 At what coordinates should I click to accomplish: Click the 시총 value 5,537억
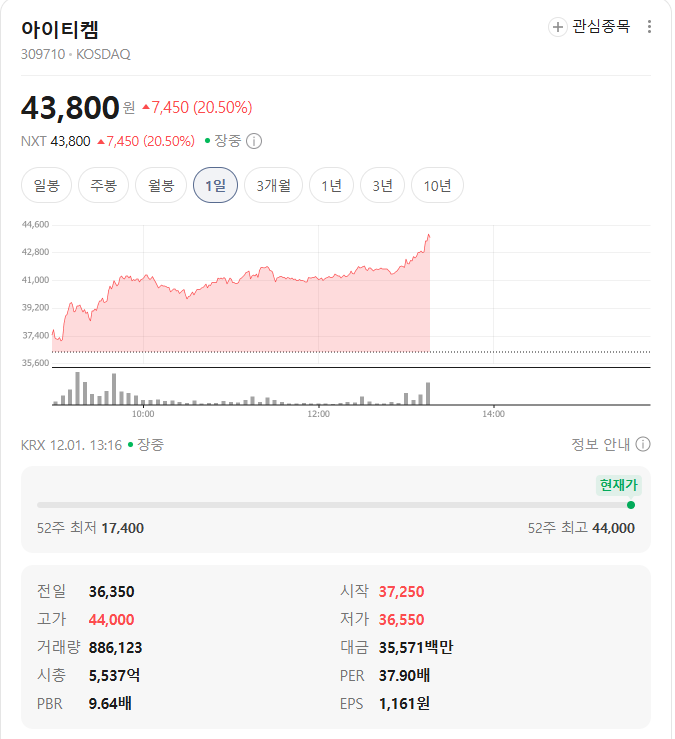pyautogui.click(x=115, y=675)
